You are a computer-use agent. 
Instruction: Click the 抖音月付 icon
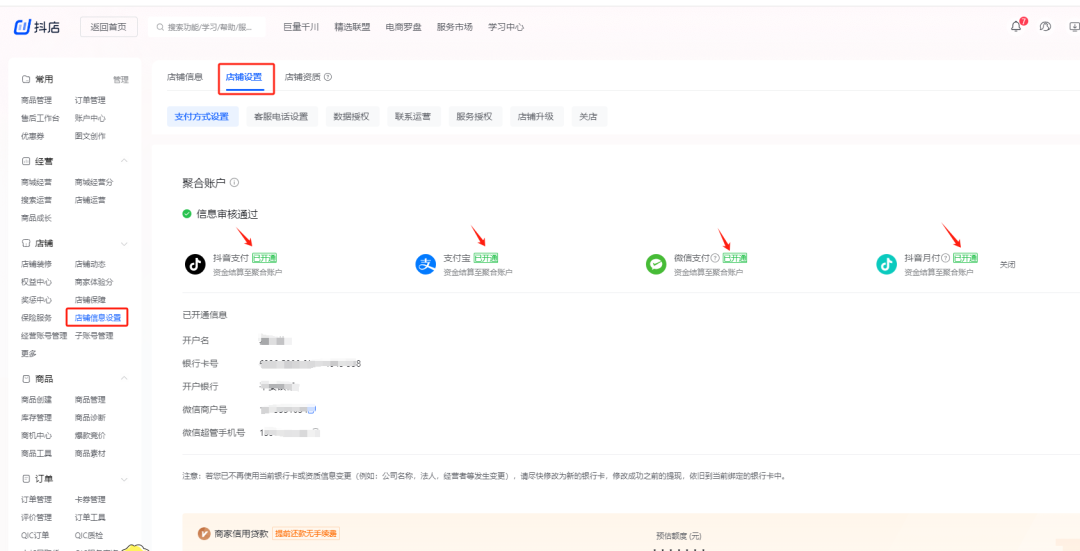tap(886, 264)
